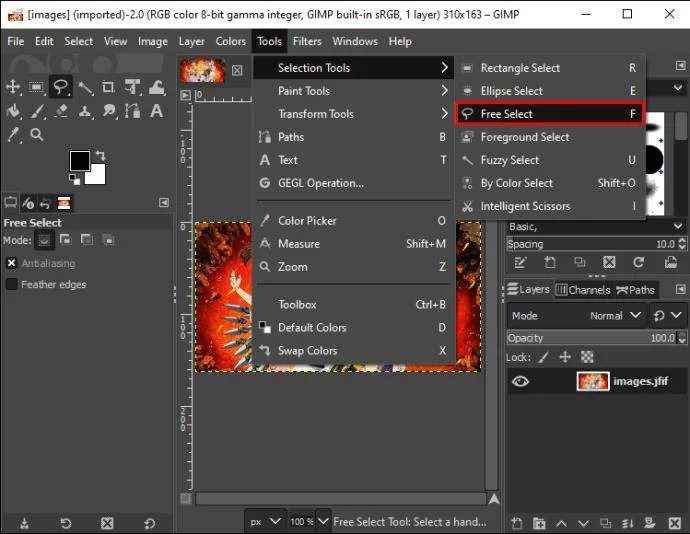The width and height of the screenshot is (690, 534).
Task: Select the Rectangle Select tool icon in toolbox
Action: [37, 87]
